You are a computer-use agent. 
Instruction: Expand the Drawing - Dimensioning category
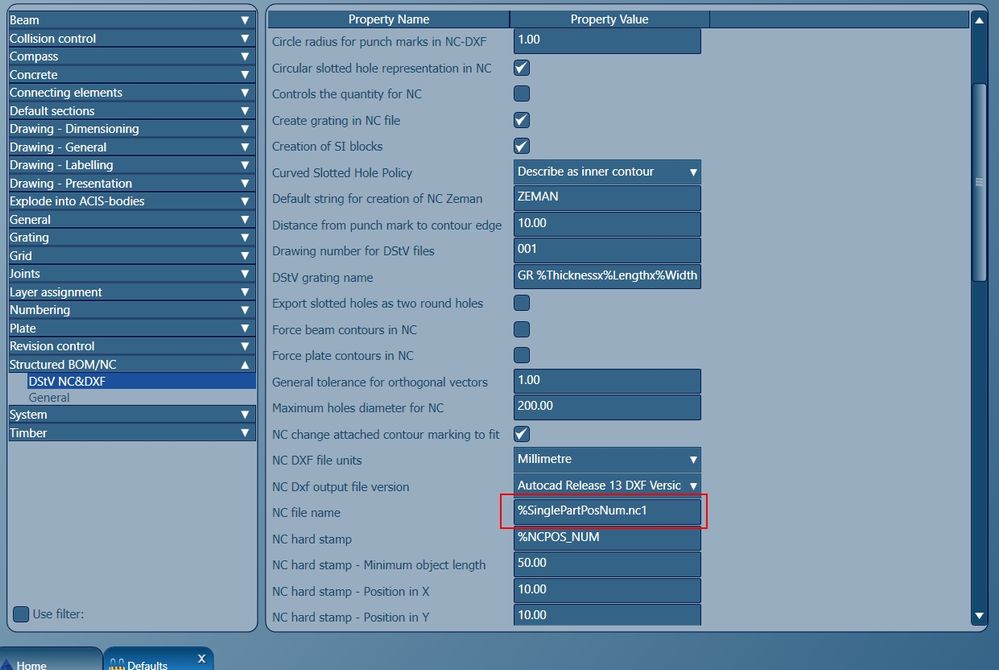click(x=243, y=128)
